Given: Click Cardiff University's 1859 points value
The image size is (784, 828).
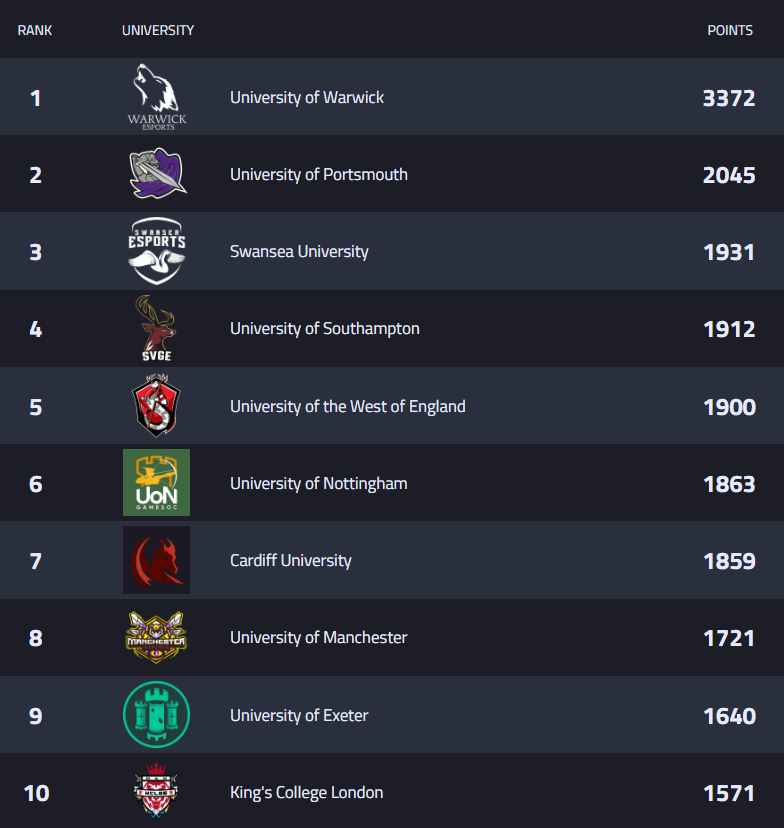Looking at the screenshot, I should click(x=729, y=561).
